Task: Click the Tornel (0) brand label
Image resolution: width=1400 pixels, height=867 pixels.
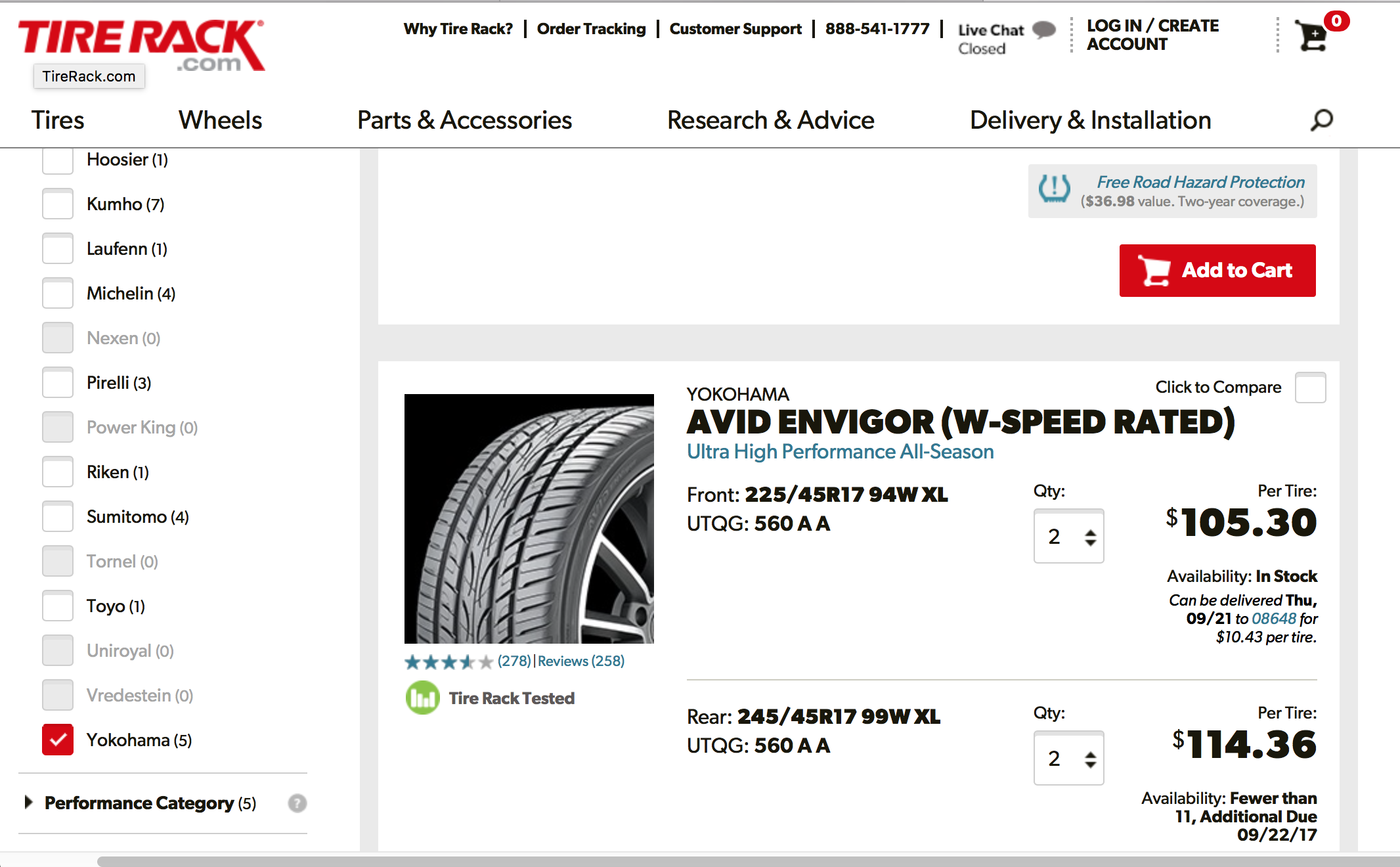Action: pyautogui.click(x=122, y=562)
